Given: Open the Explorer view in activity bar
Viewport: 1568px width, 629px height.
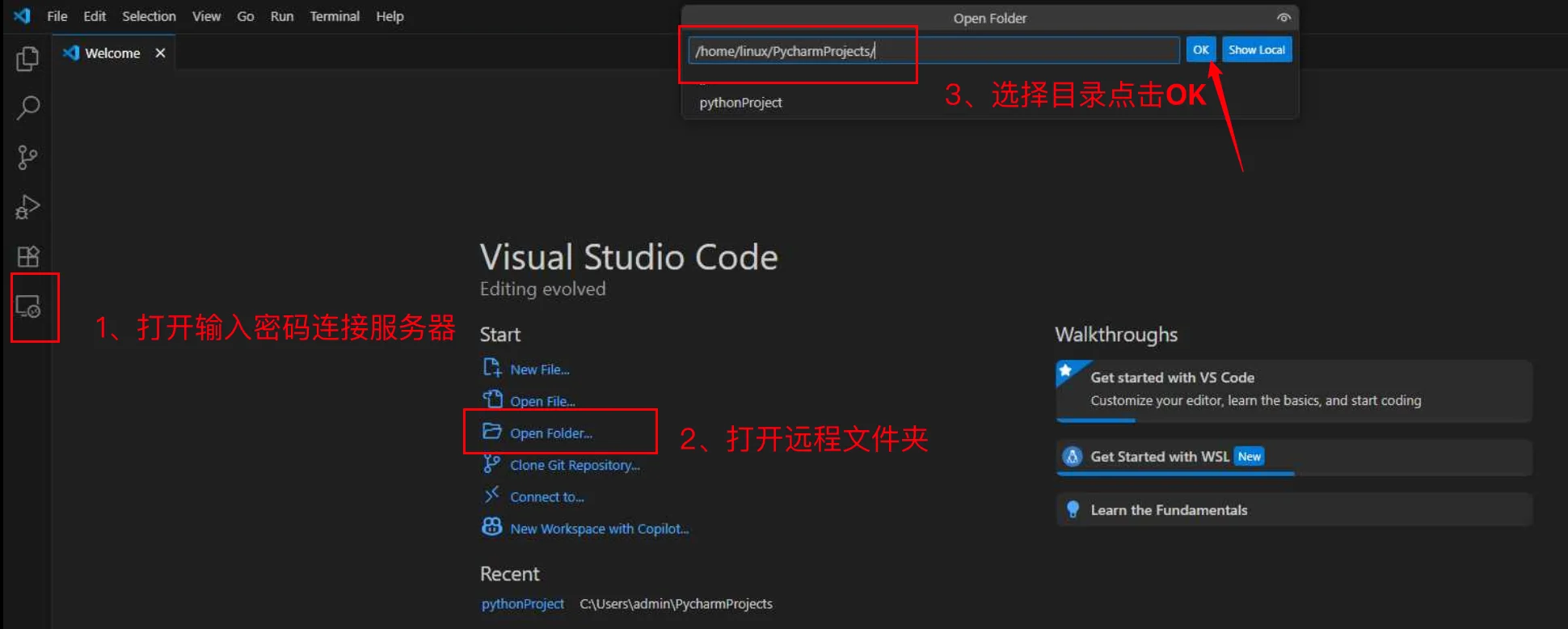Looking at the screenshot, I should 27,58.
